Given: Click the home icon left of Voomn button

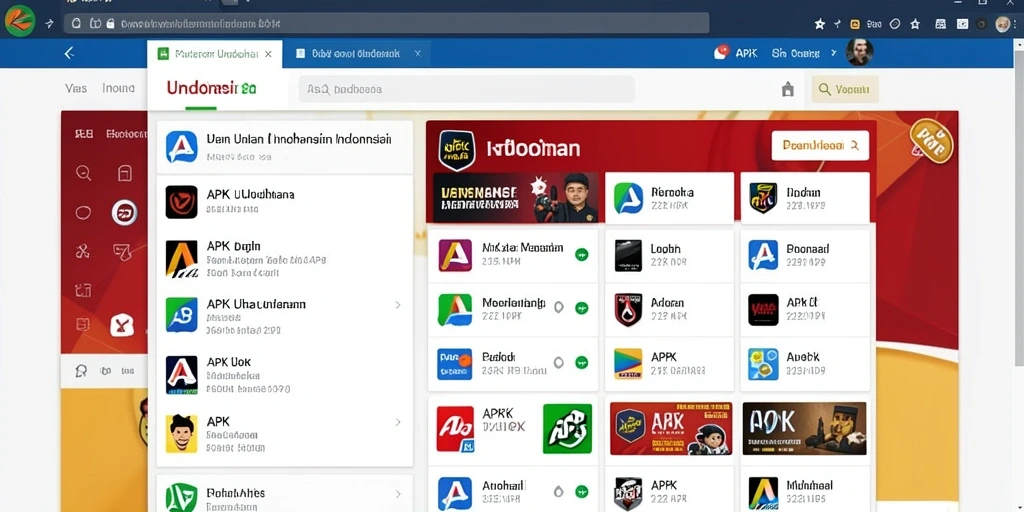Looking at the screenshot, I should [788, 89].
